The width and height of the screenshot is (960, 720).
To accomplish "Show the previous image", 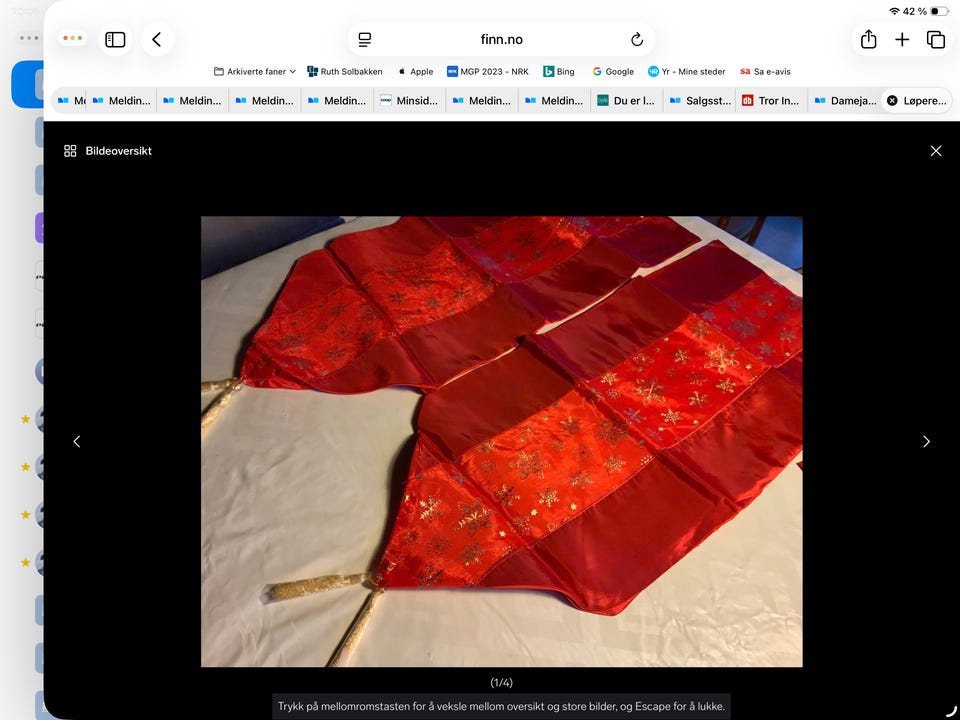I will coord(77,441).
